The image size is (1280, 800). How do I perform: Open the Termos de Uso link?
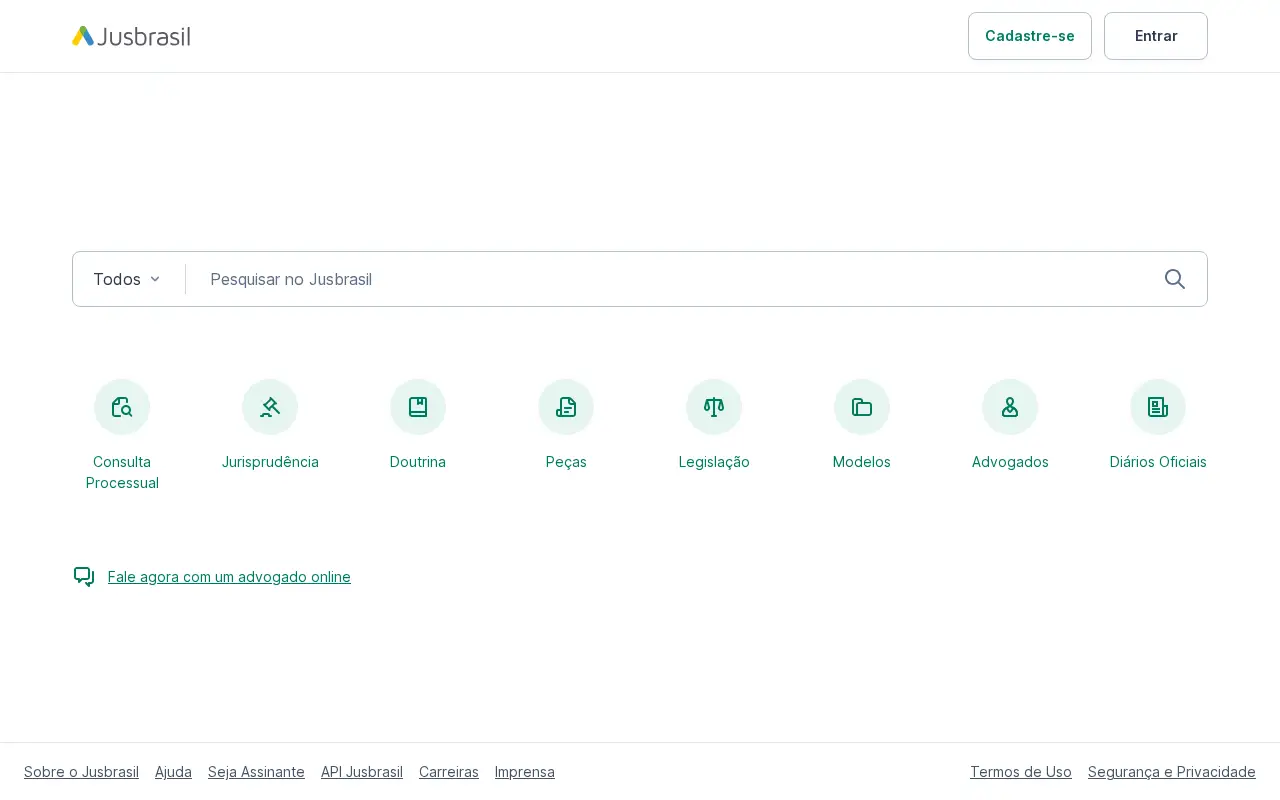[x=1021, y=772]
